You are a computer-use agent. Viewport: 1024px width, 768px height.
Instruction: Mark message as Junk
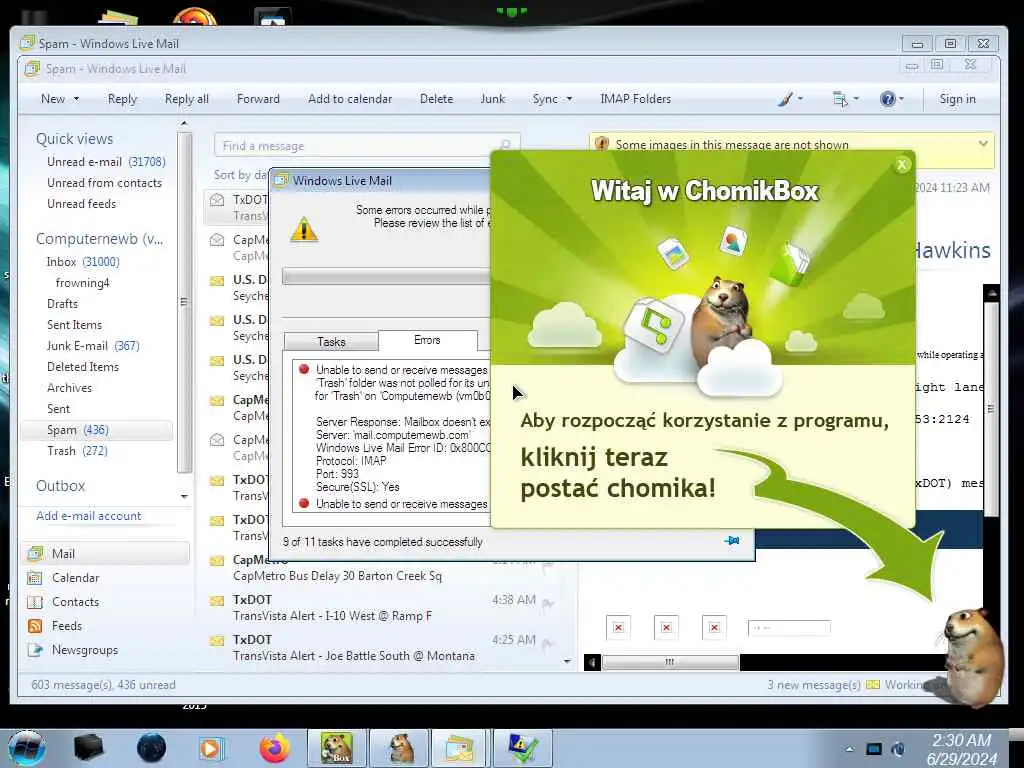pyautogui.click(x=492, y=99)
